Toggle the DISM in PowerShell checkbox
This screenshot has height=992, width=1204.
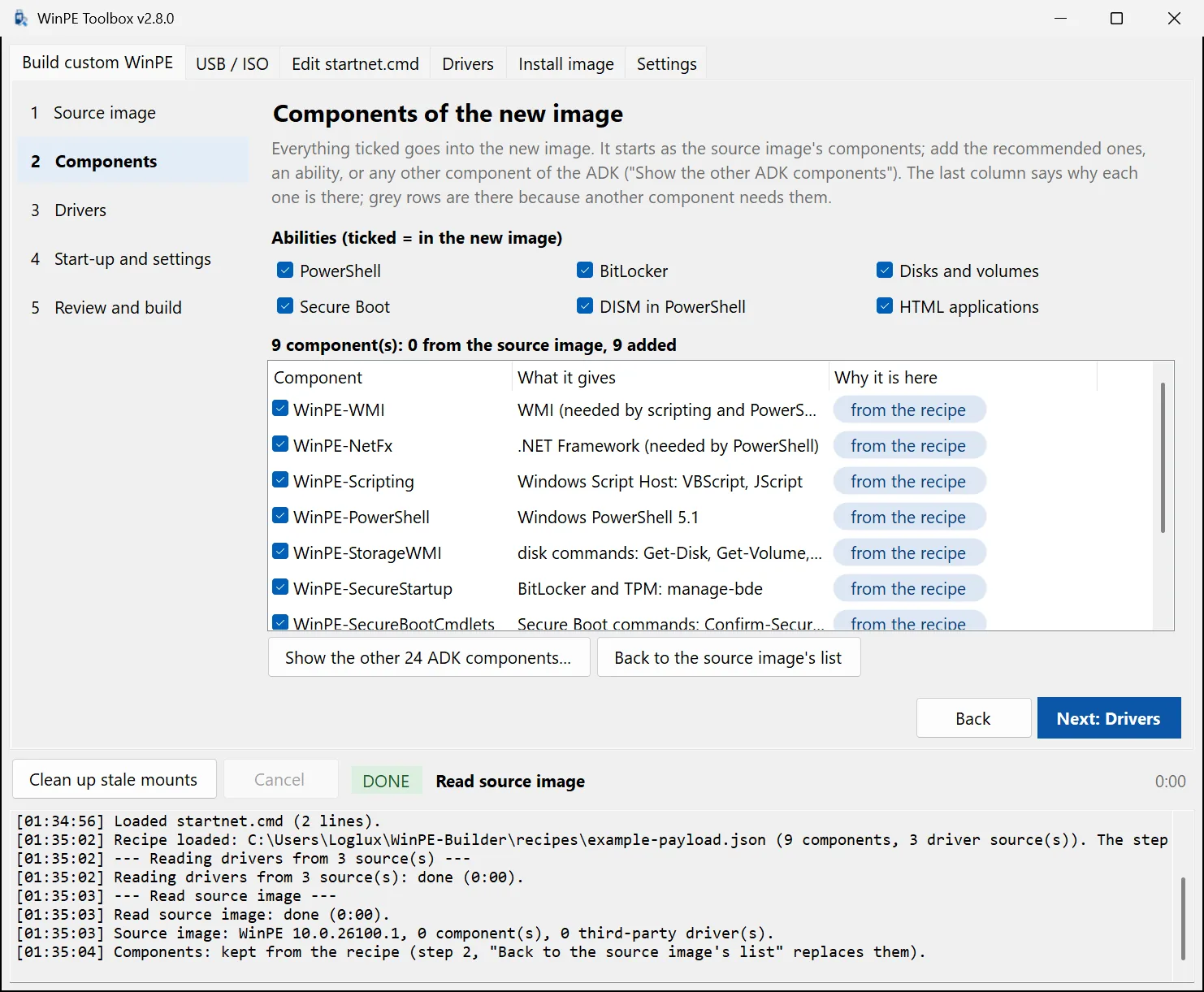tap(585, 306)
